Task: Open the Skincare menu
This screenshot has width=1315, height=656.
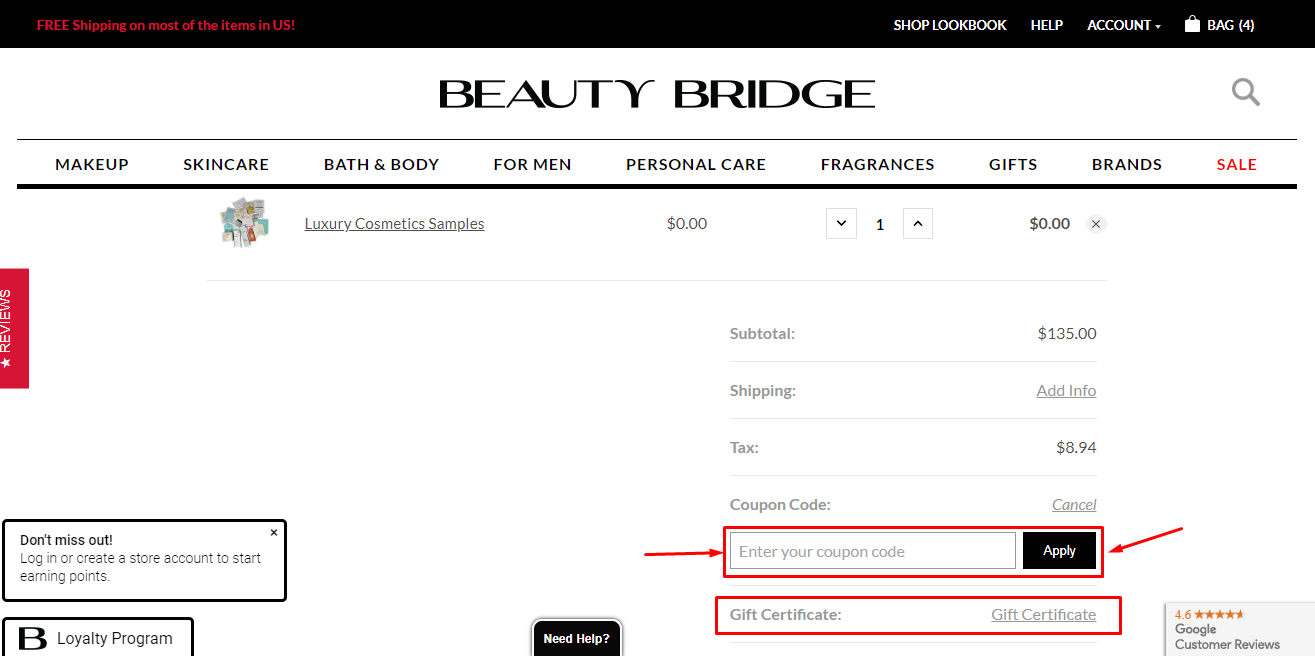Action: (x=226, y=164)
